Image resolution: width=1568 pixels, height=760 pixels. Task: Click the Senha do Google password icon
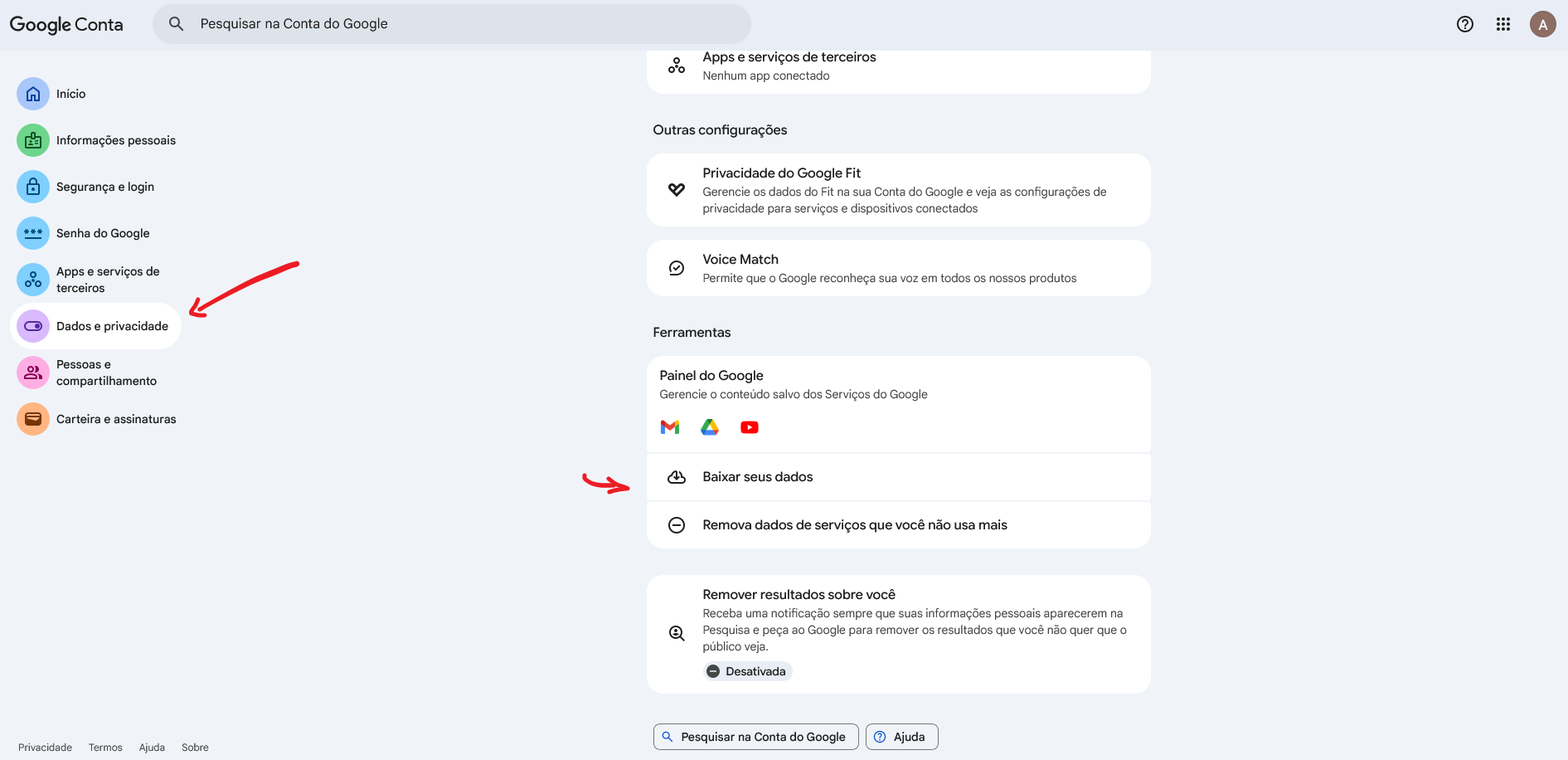tap(33, 233)
